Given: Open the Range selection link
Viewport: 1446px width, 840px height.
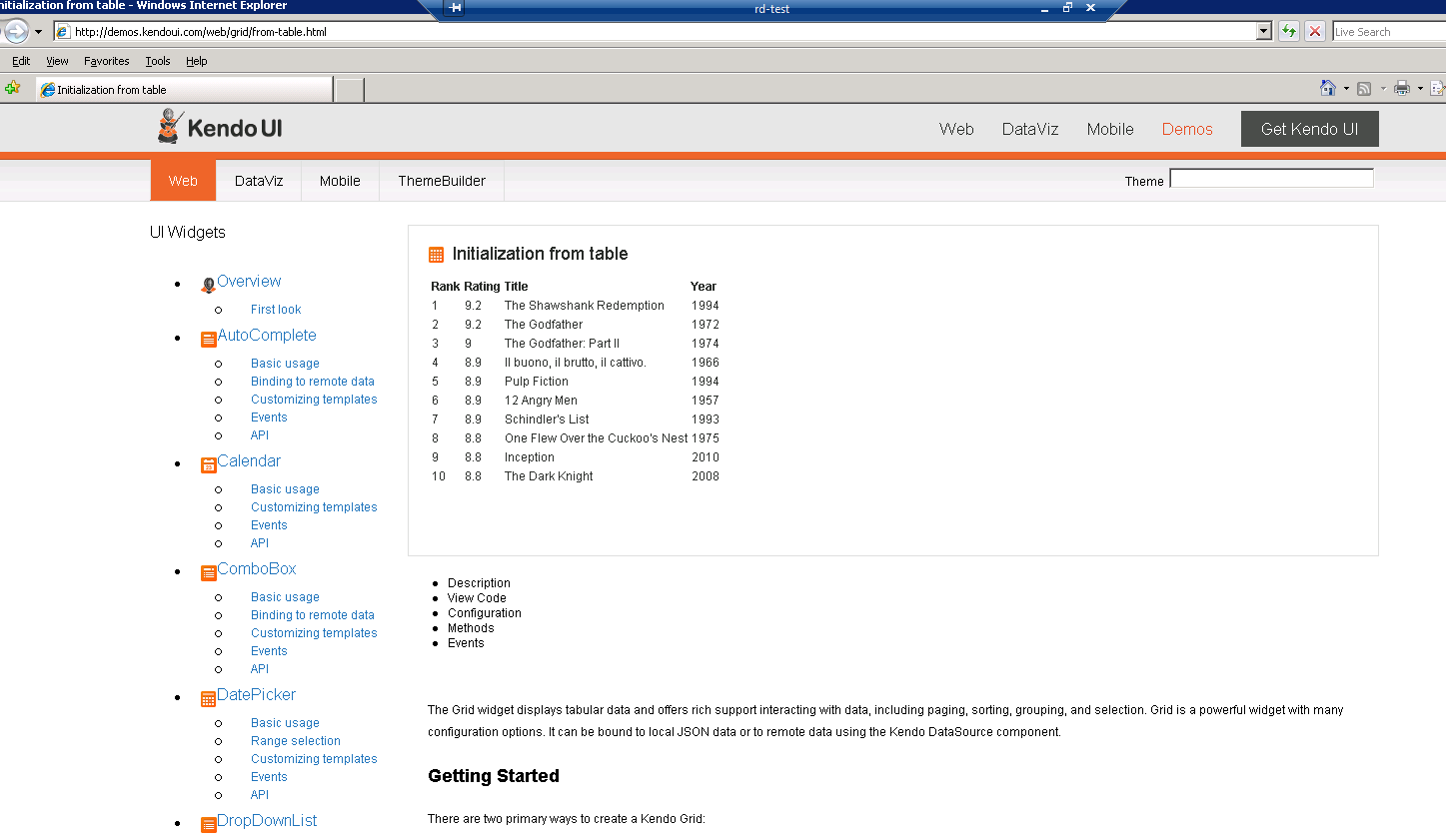Looking at the screenshot, I should click(296, 741).
